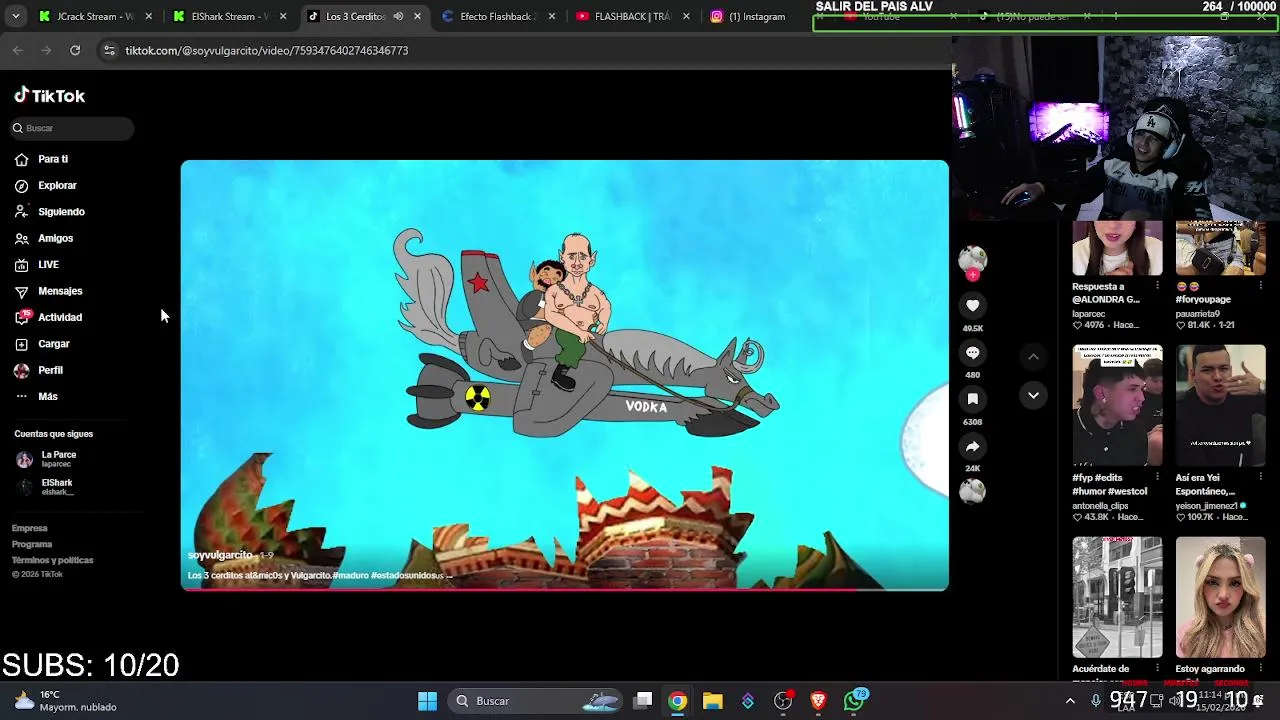Click laparcec author name under thumbnail
This screenshot has height=720, width=1280.
coord(1089,314)
